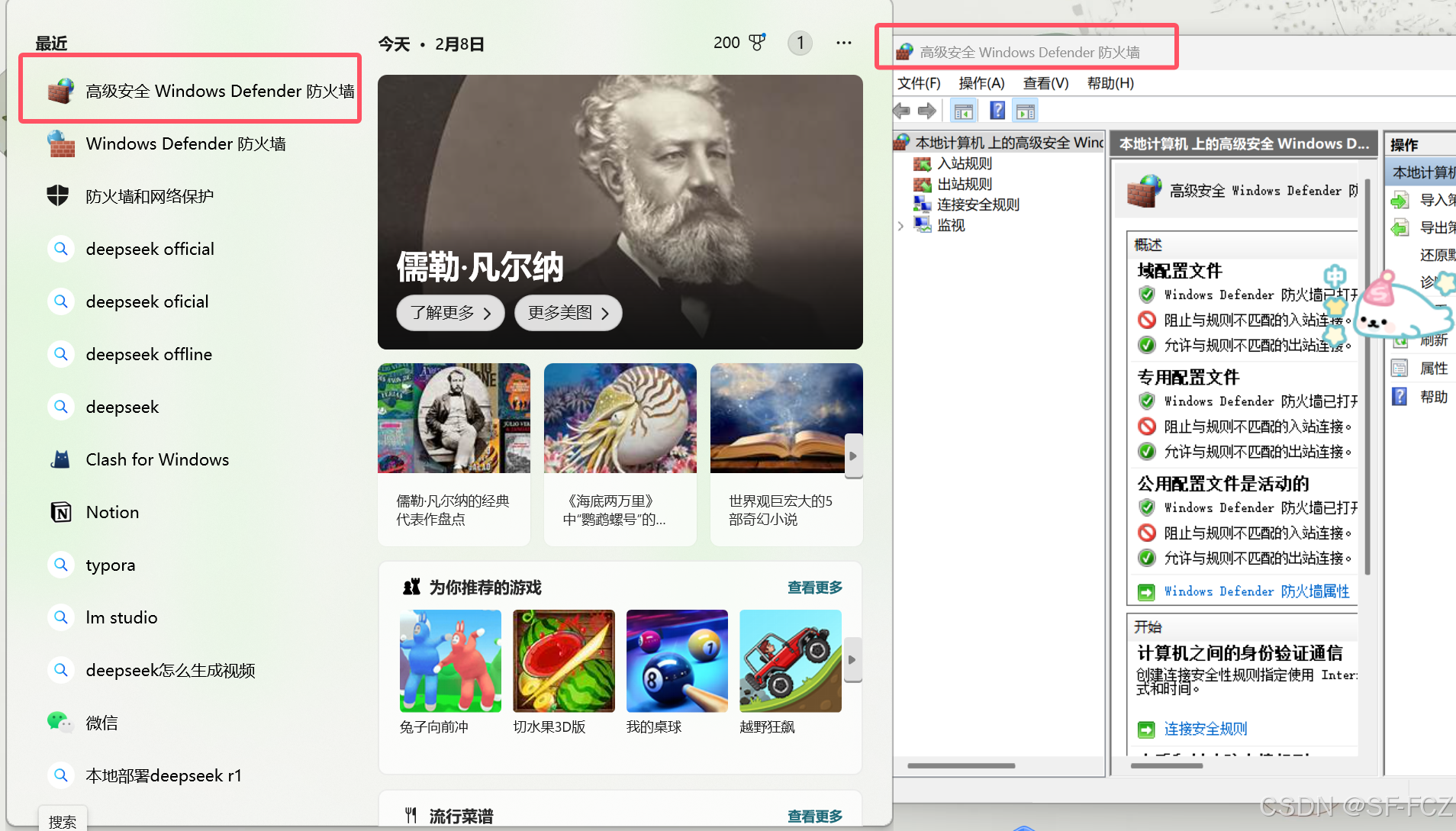Select 连接安全规则 in the firewall tree

click(978, 205)
